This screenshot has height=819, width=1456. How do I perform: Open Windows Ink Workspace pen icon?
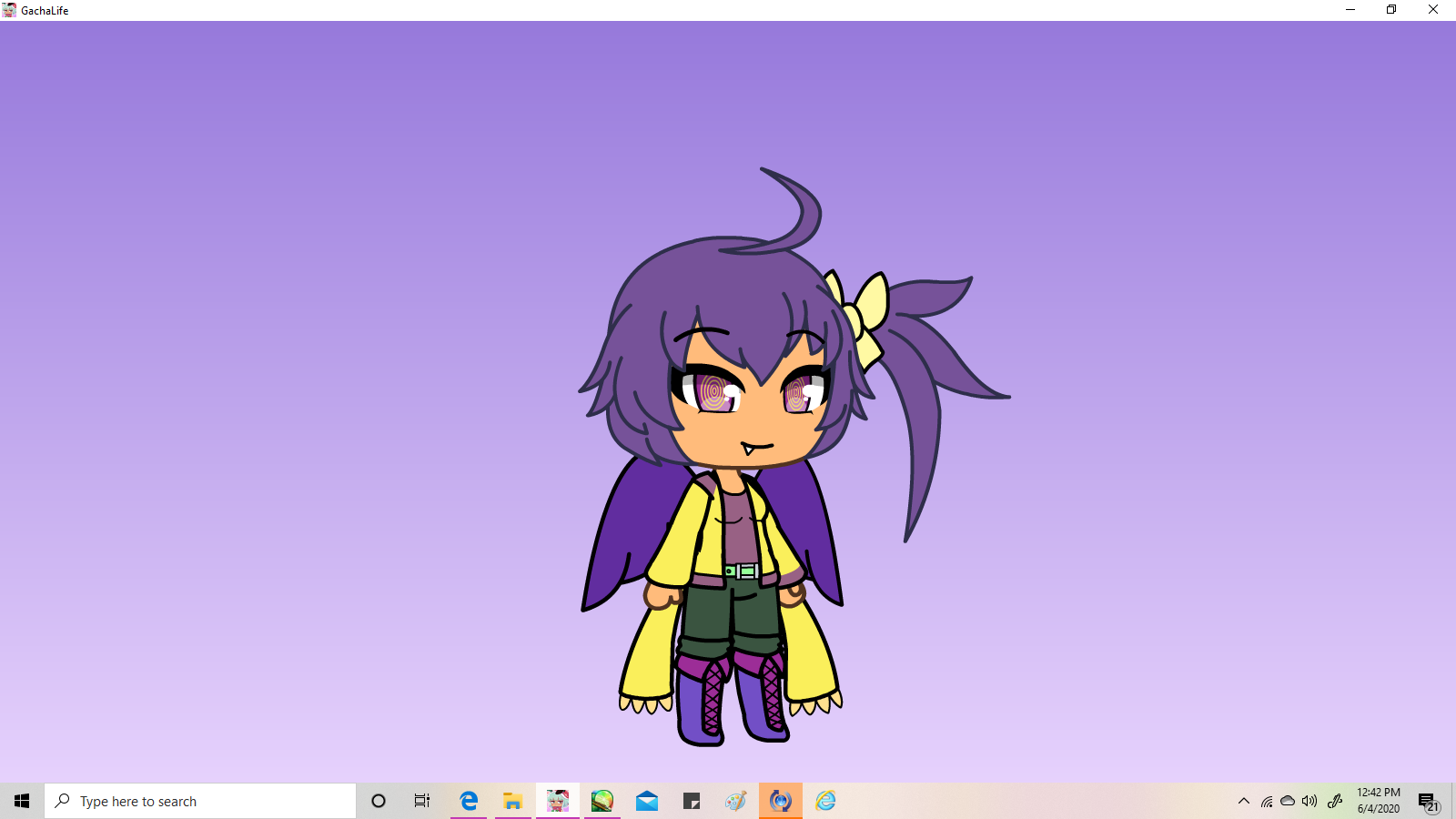point(1335,801)
